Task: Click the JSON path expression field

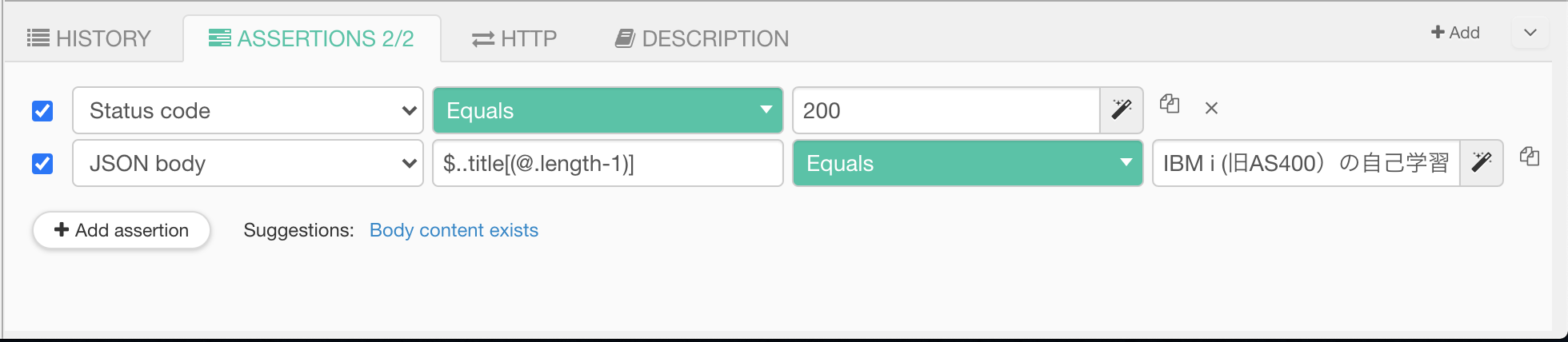Action: coord(607,163)
